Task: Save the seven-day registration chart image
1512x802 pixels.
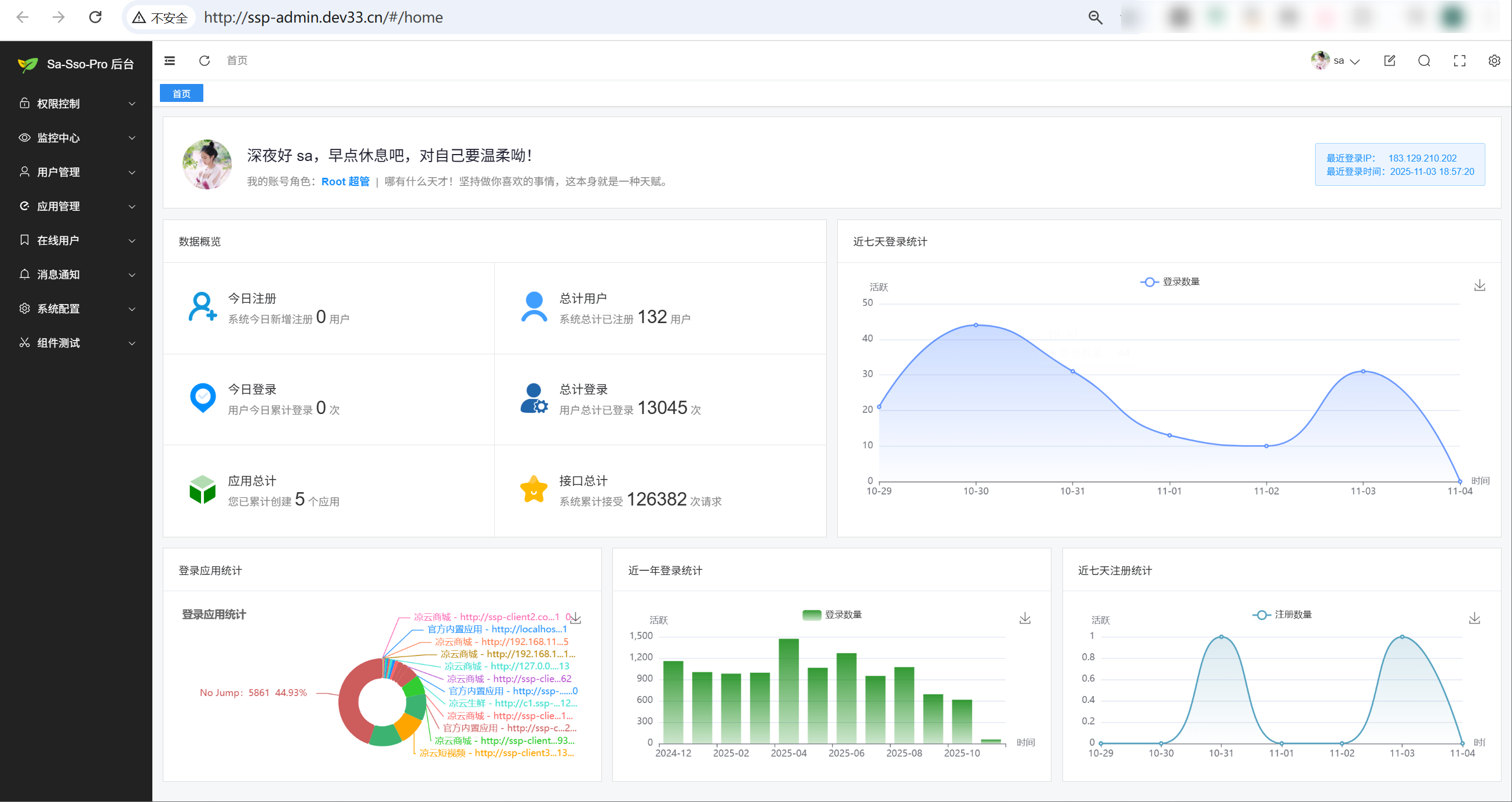Action: (1474, 618)
